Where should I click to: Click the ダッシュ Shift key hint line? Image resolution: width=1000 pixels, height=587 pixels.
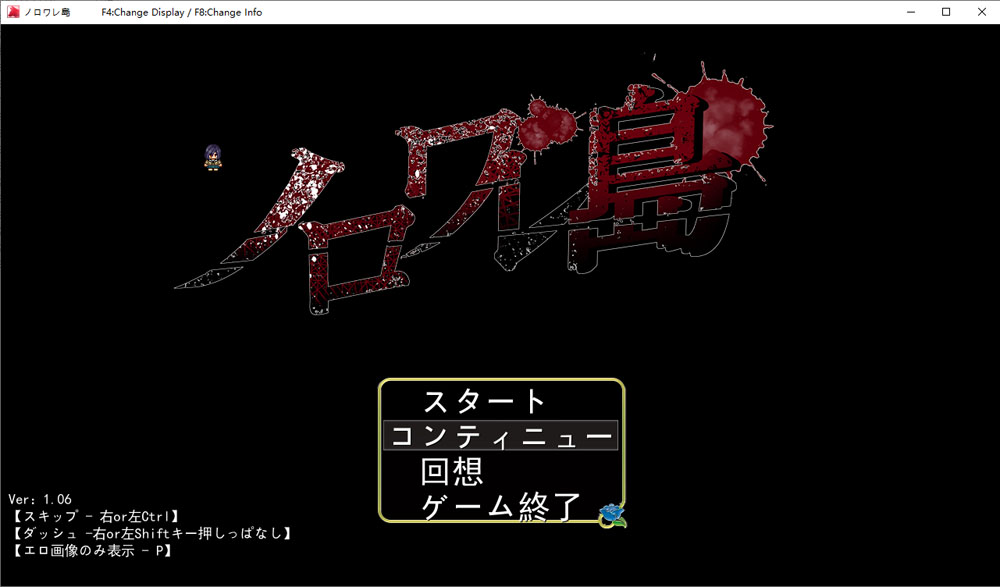152,533
